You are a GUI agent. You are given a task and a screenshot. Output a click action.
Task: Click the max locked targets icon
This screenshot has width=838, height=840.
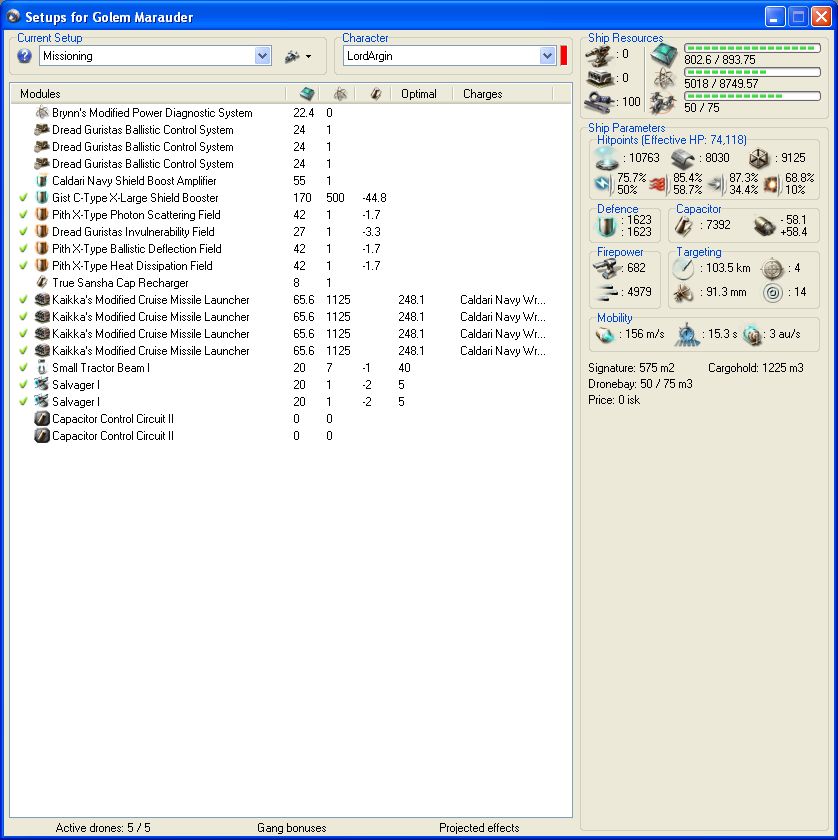tap(772, 268)
